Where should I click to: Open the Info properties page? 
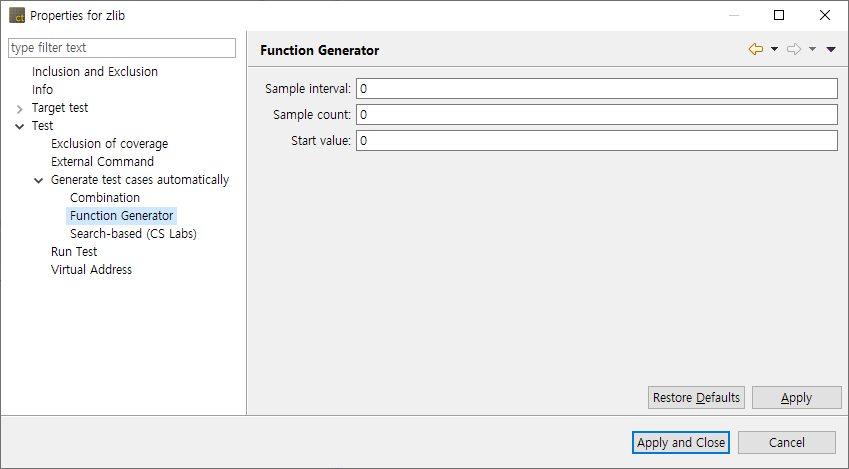tap(43, 90)
